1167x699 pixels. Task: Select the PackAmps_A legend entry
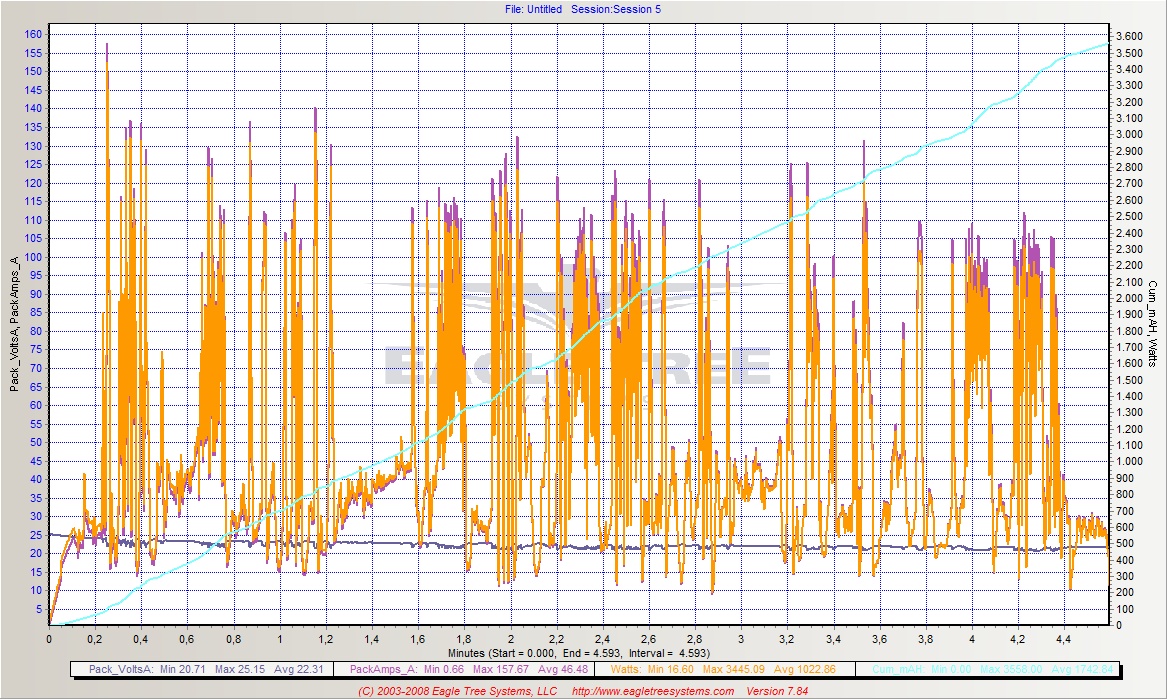pos(469,669)
